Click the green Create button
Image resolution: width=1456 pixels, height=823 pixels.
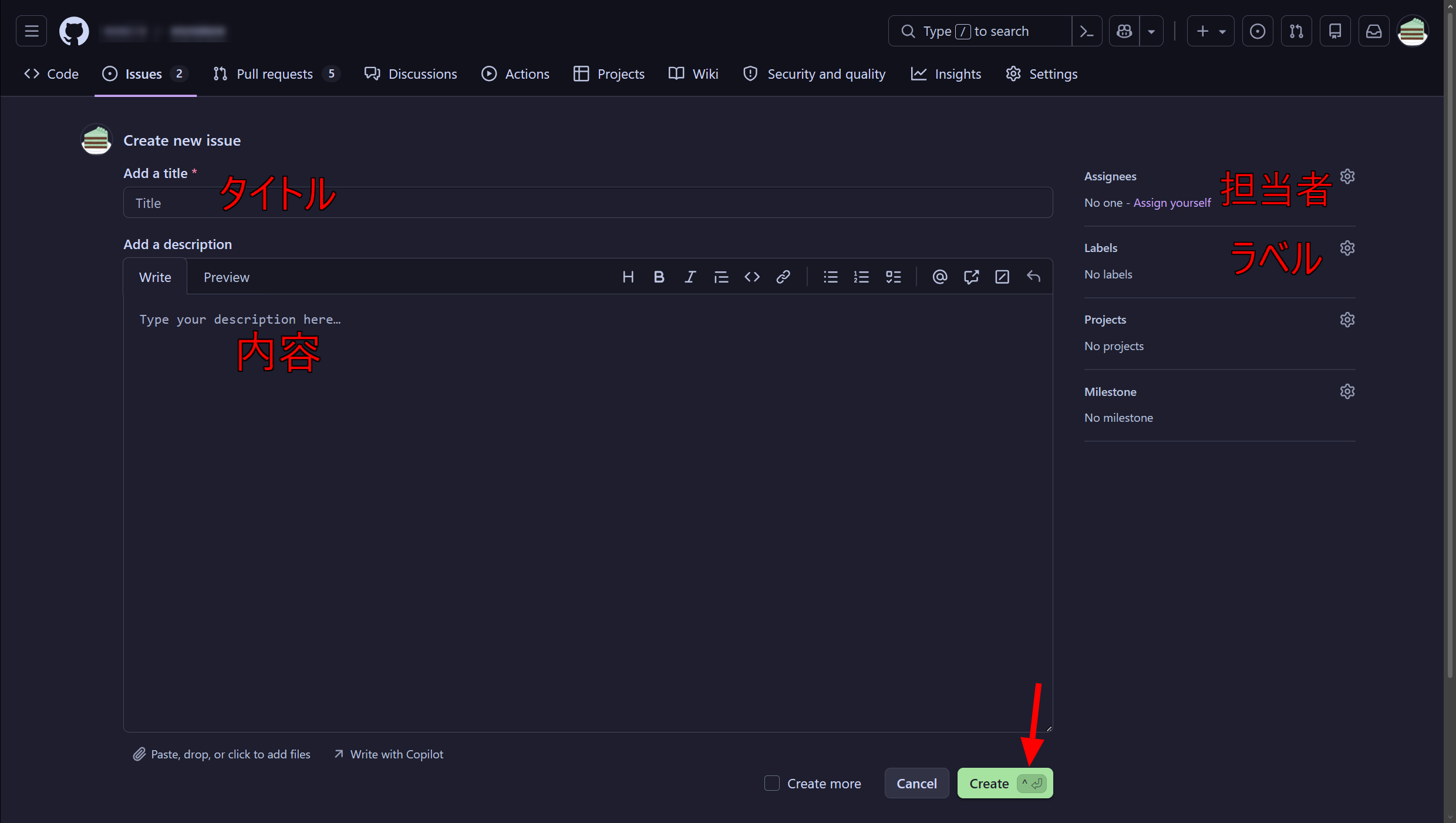[1005, 783]
